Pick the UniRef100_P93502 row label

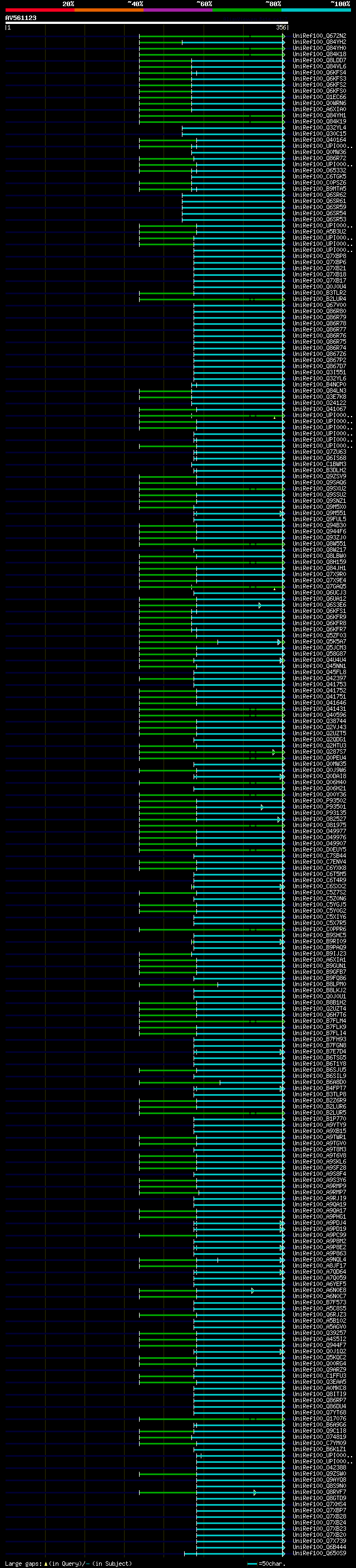[319, 800]
